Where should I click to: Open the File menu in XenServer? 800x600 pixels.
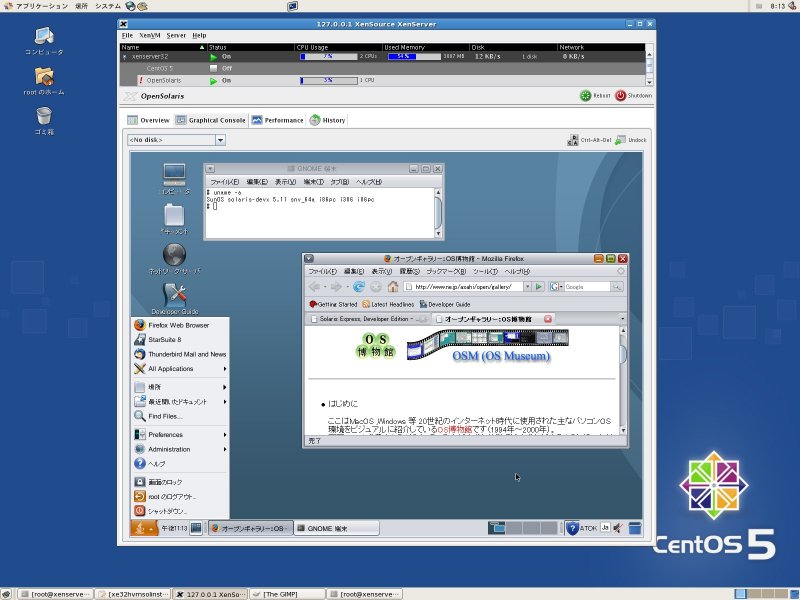(x=127, y=35)
